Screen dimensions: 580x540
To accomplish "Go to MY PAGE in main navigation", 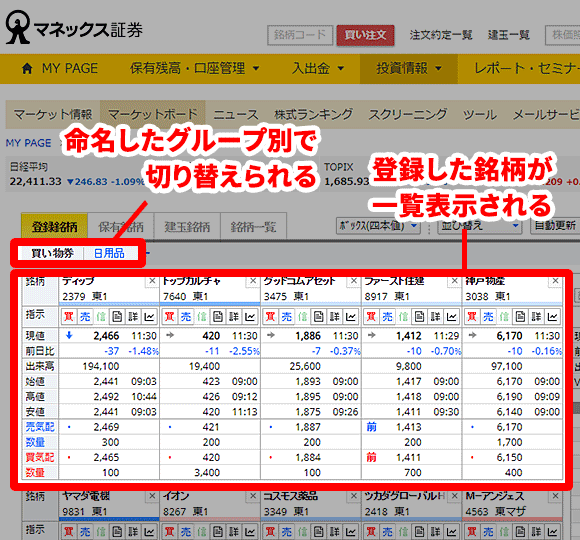I will [x=60, y=68].
